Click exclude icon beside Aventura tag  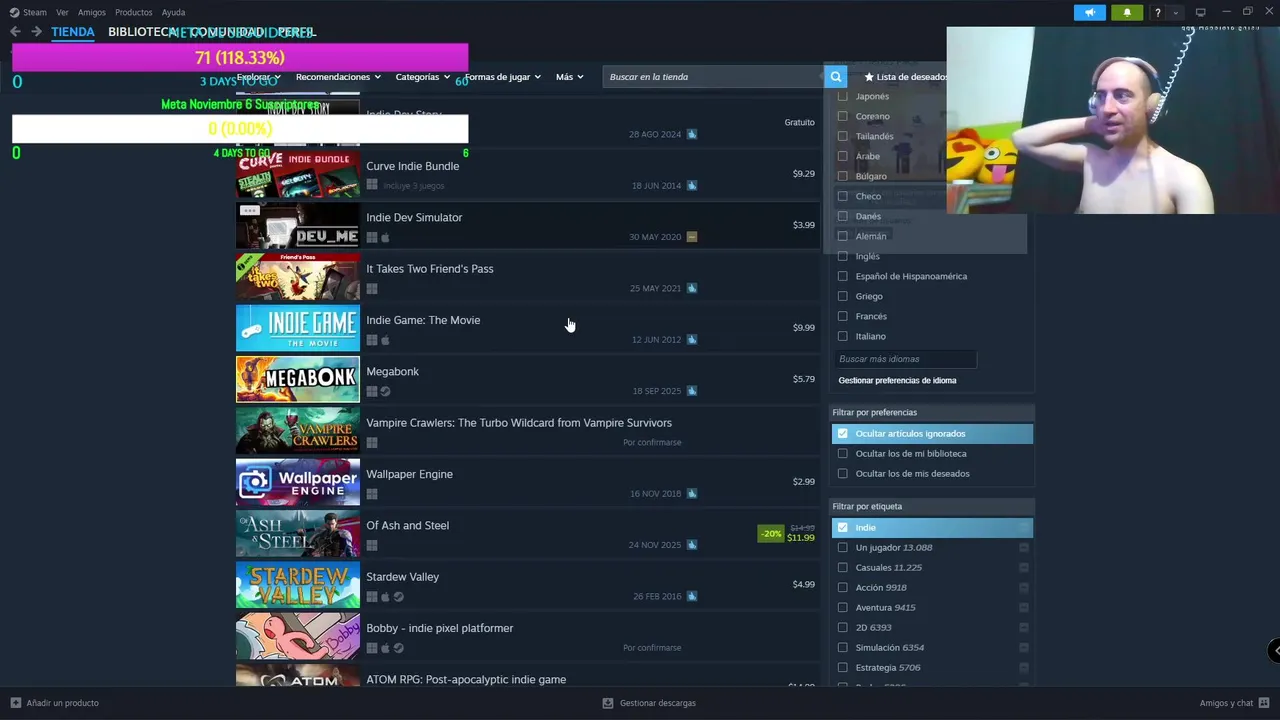pos(1024,607)
